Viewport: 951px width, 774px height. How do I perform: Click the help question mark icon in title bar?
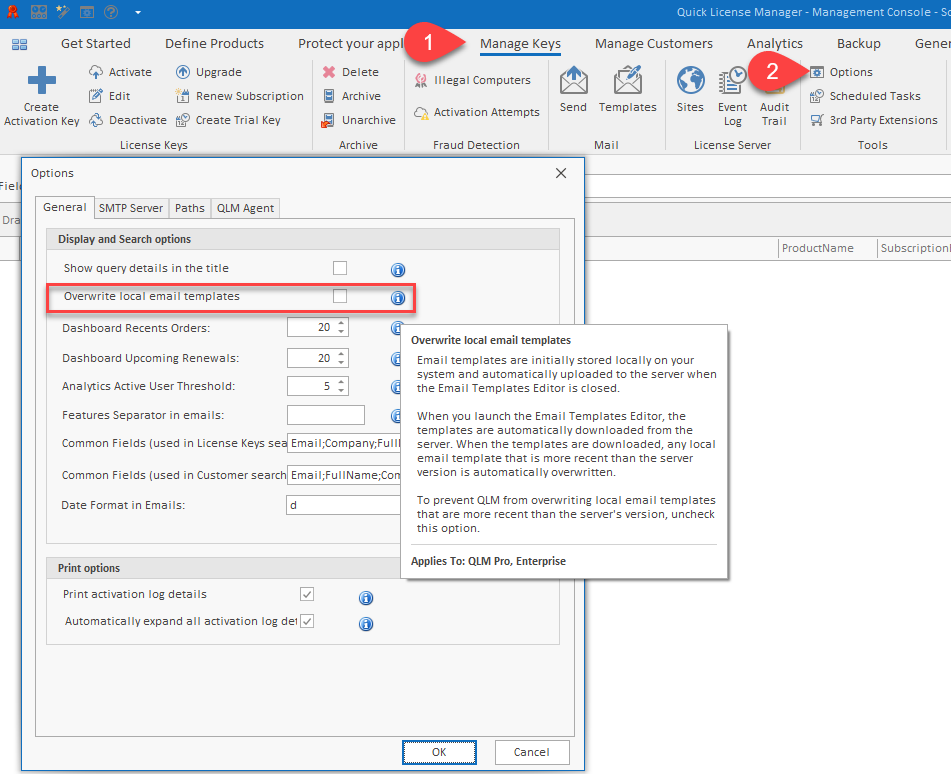coord(111,12)
